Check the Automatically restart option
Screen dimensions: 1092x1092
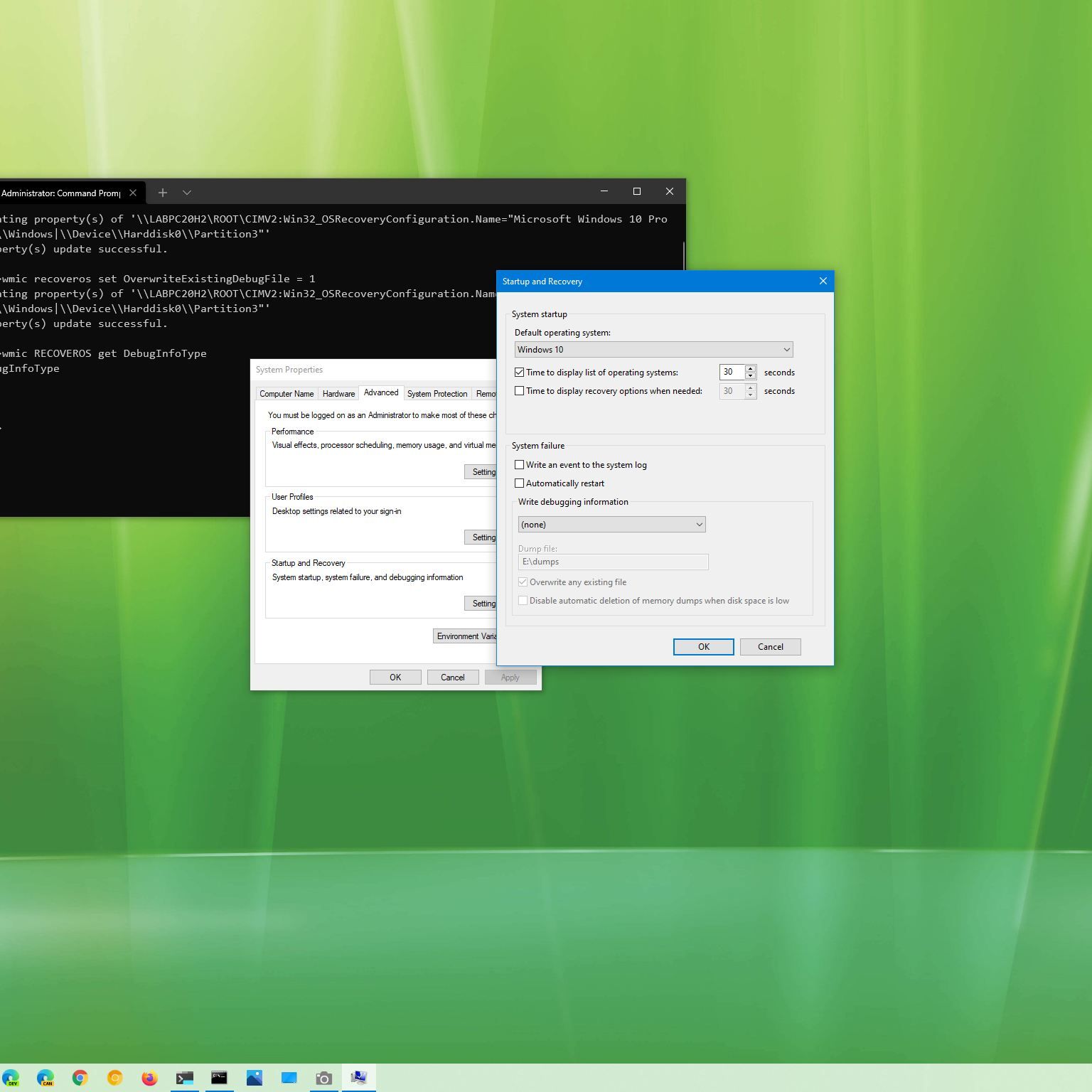(520, 483)
